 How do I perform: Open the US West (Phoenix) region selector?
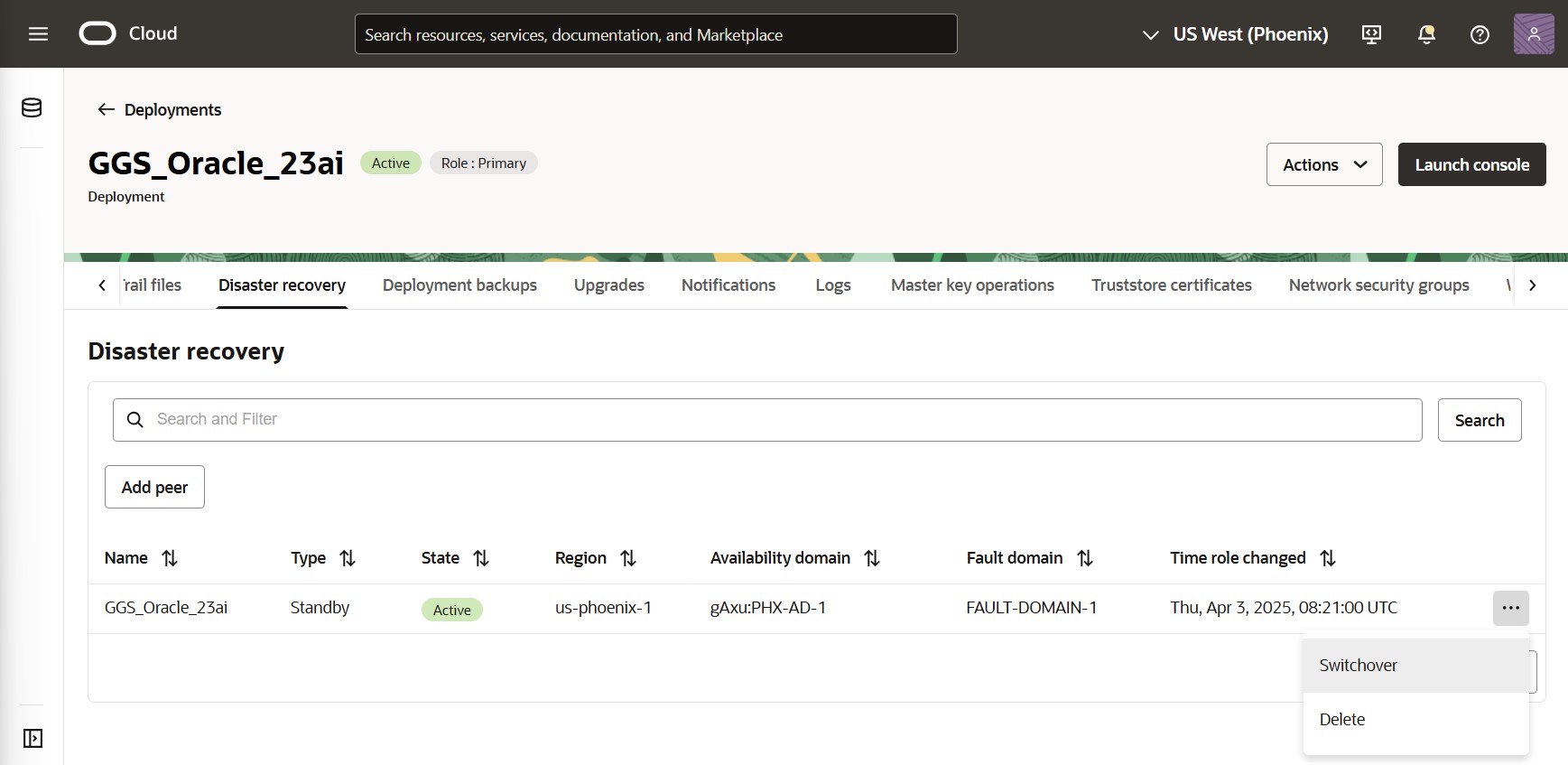(x=1236, y=34)
